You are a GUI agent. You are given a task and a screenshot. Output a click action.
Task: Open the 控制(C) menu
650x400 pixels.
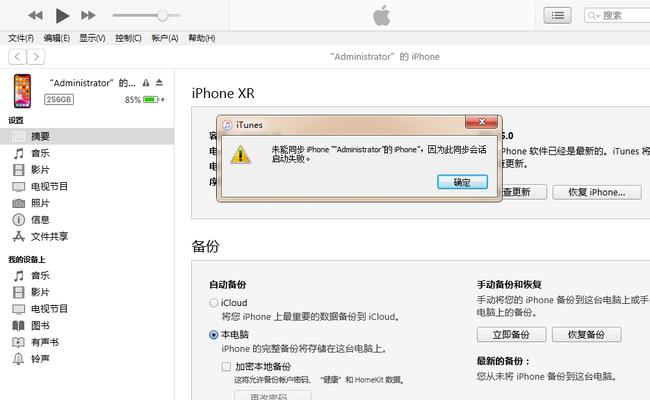tap(128, 38)
